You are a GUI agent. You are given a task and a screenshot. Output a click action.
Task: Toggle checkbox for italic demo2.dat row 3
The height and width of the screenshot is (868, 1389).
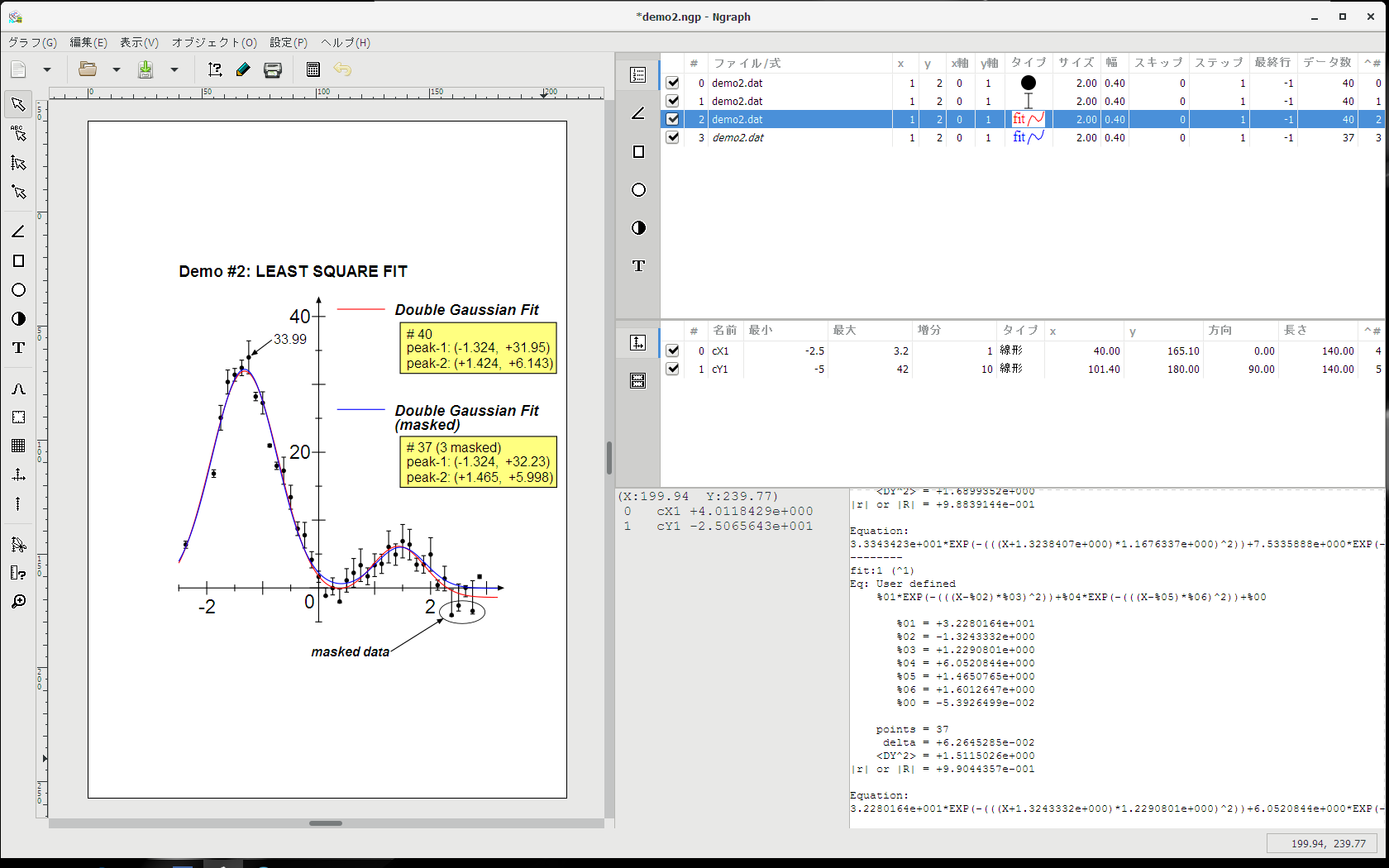point(672,137)
